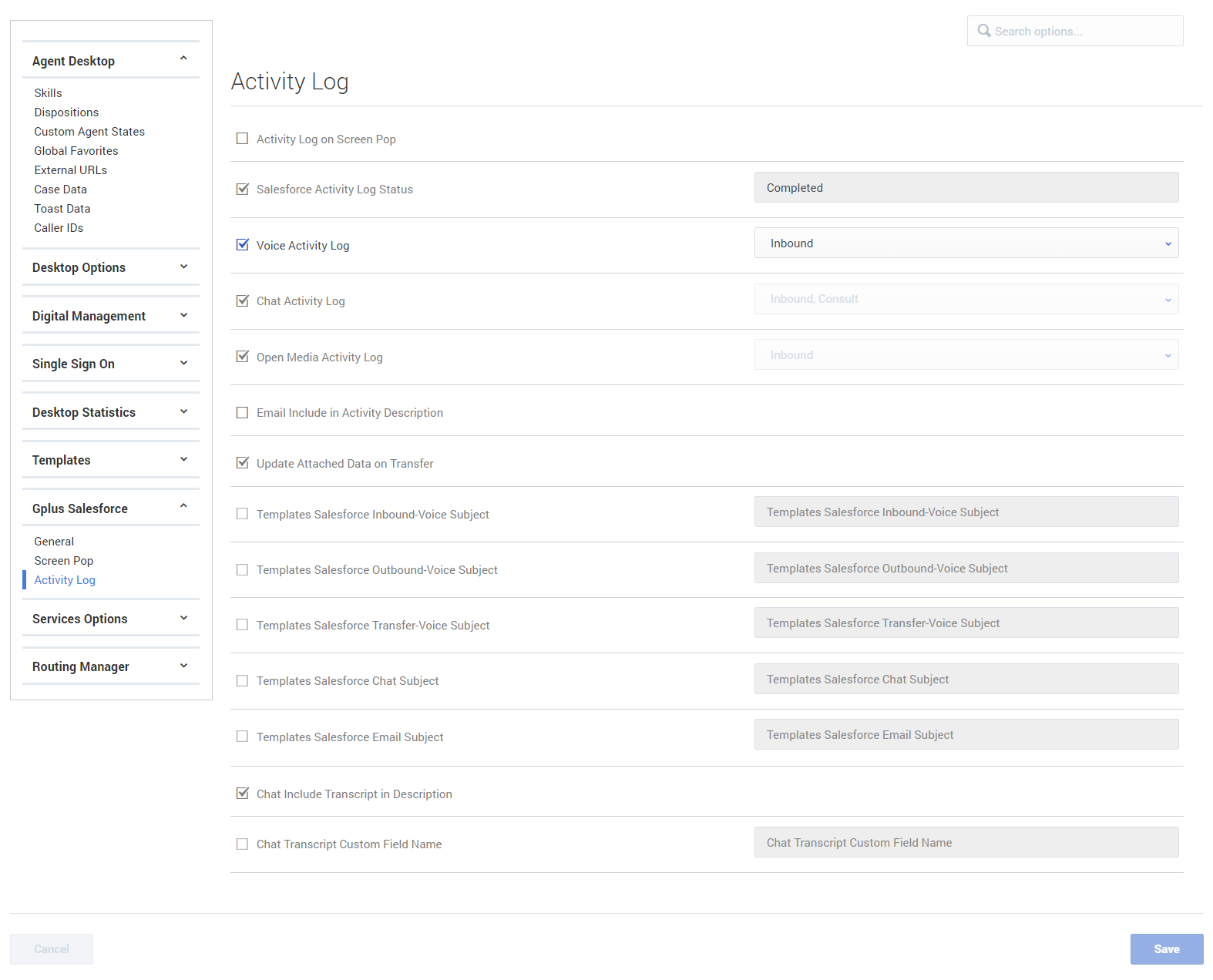This screenshot has width=1213, height=980.
Task: Enable Activity Log on Screen Pop checkbox
Action: [x=242, y=139]
